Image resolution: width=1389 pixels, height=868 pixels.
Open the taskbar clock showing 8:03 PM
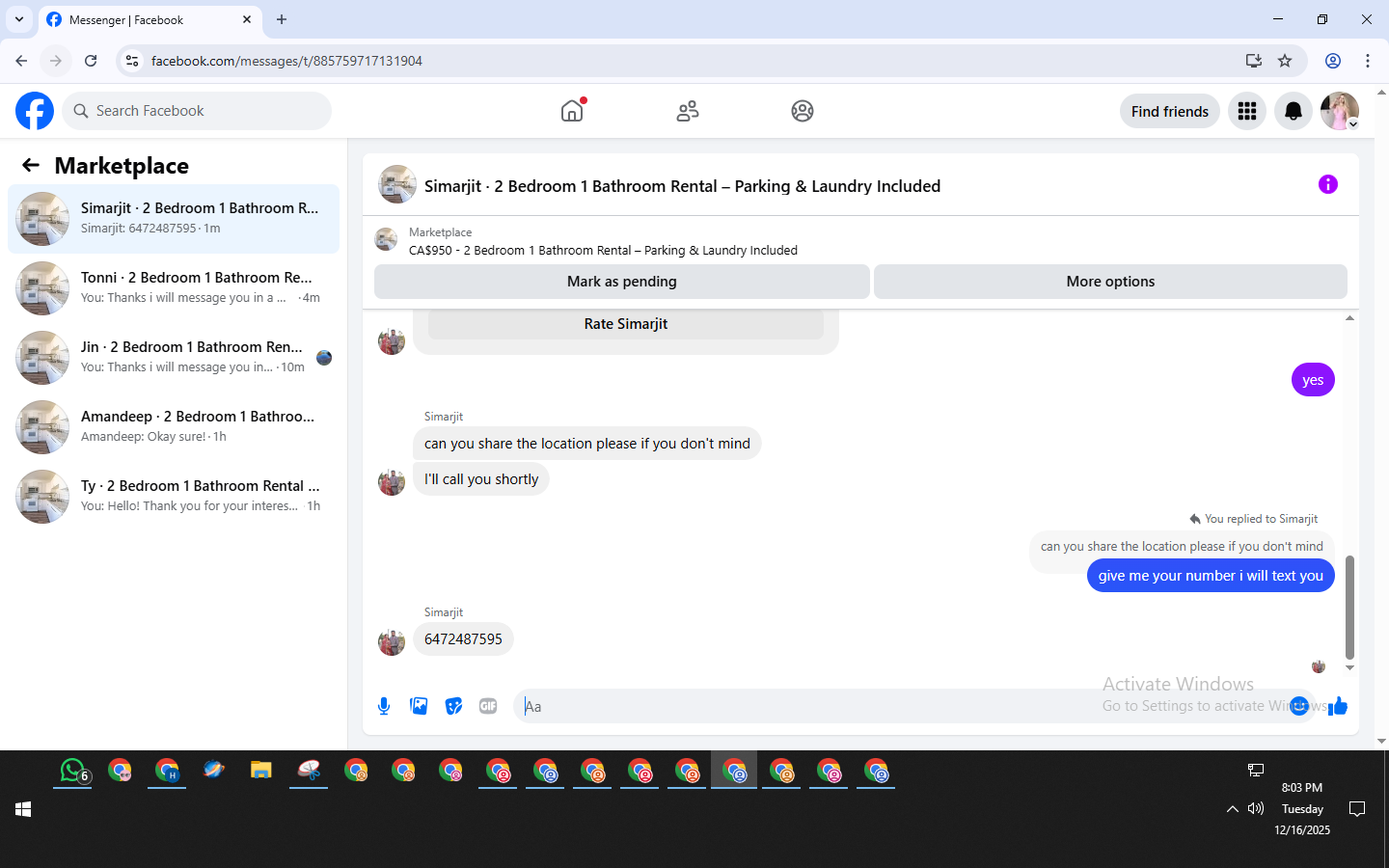1302,808
